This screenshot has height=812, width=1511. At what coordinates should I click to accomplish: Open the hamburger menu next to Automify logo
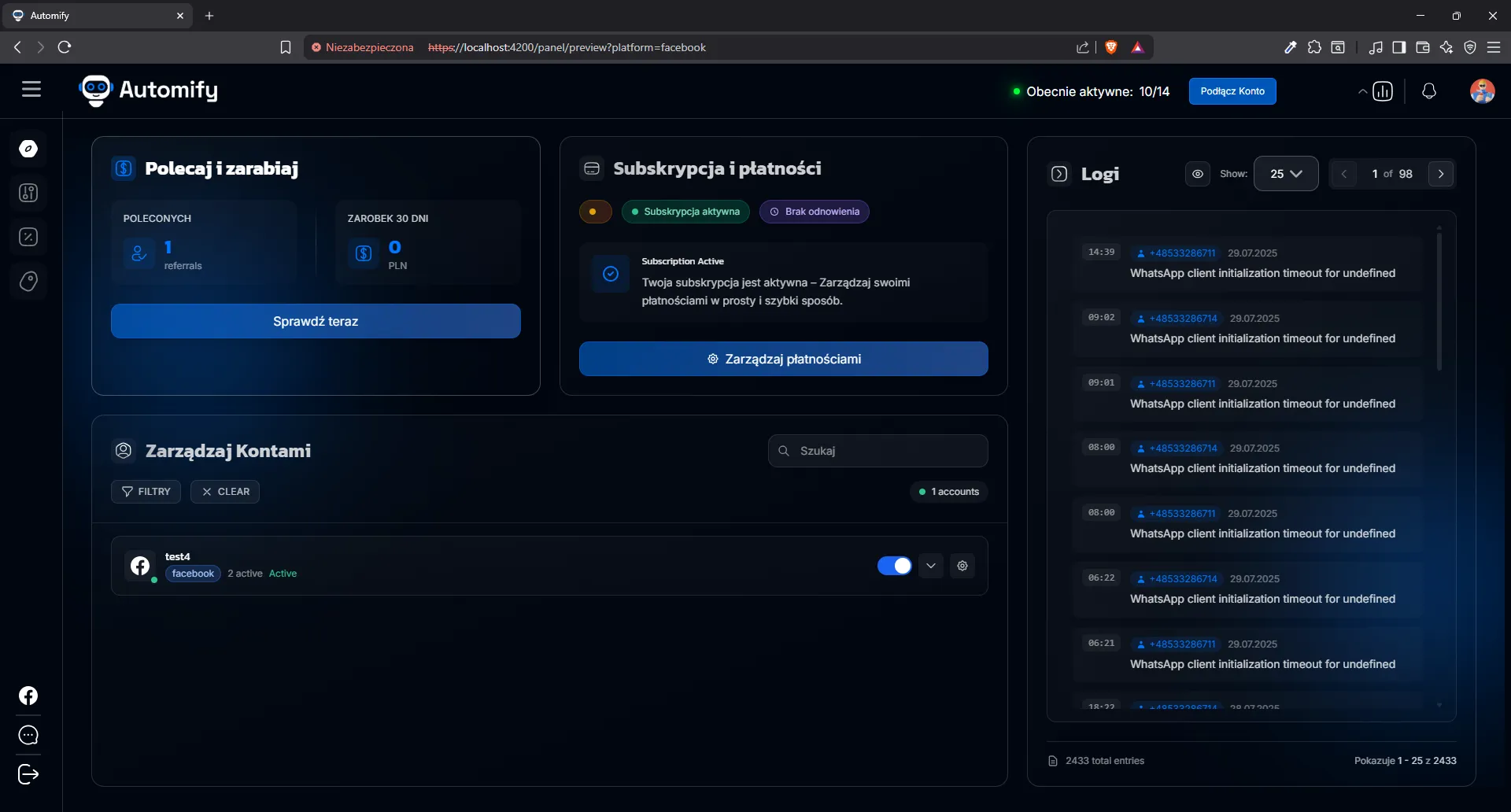click(31, 89)
